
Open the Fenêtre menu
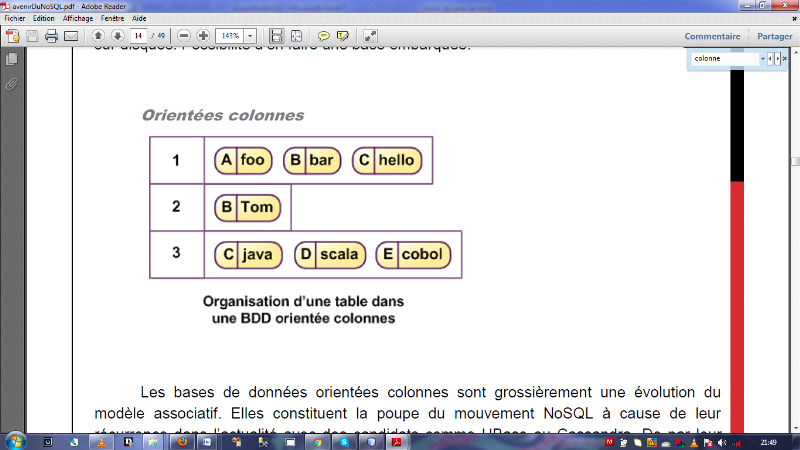point(112,18)
